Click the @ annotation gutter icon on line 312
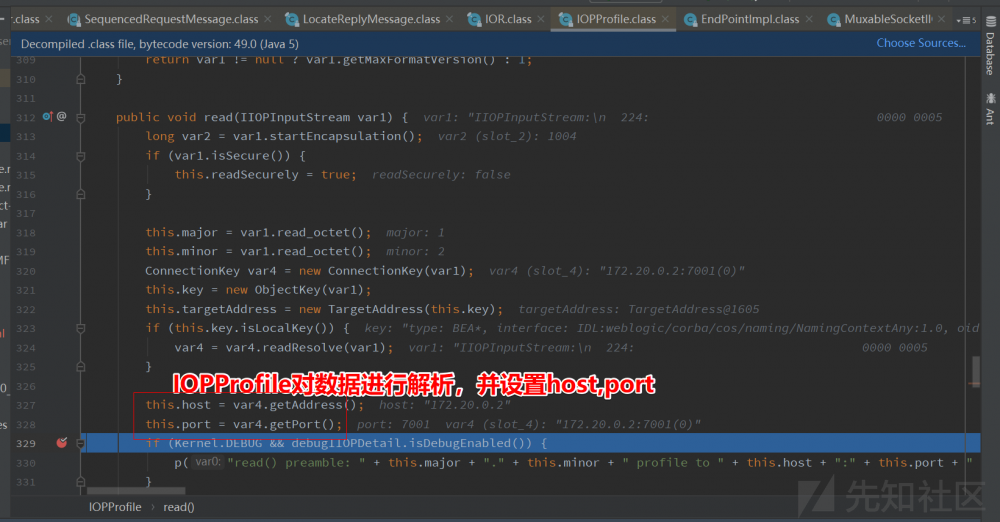Image resolution: width=1000 pixels, height=522 pixels. tap(61, 116)
